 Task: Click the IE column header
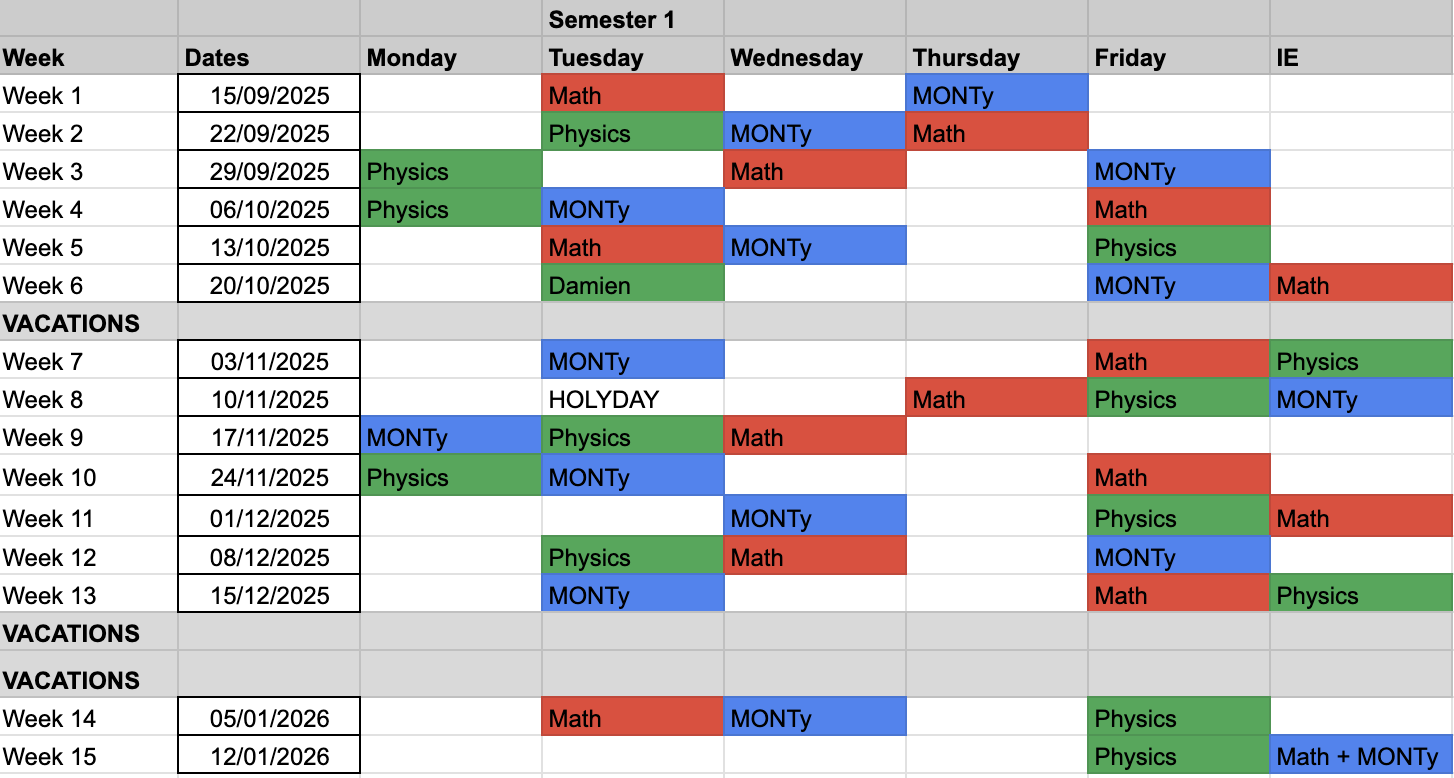coord(1360,58)
